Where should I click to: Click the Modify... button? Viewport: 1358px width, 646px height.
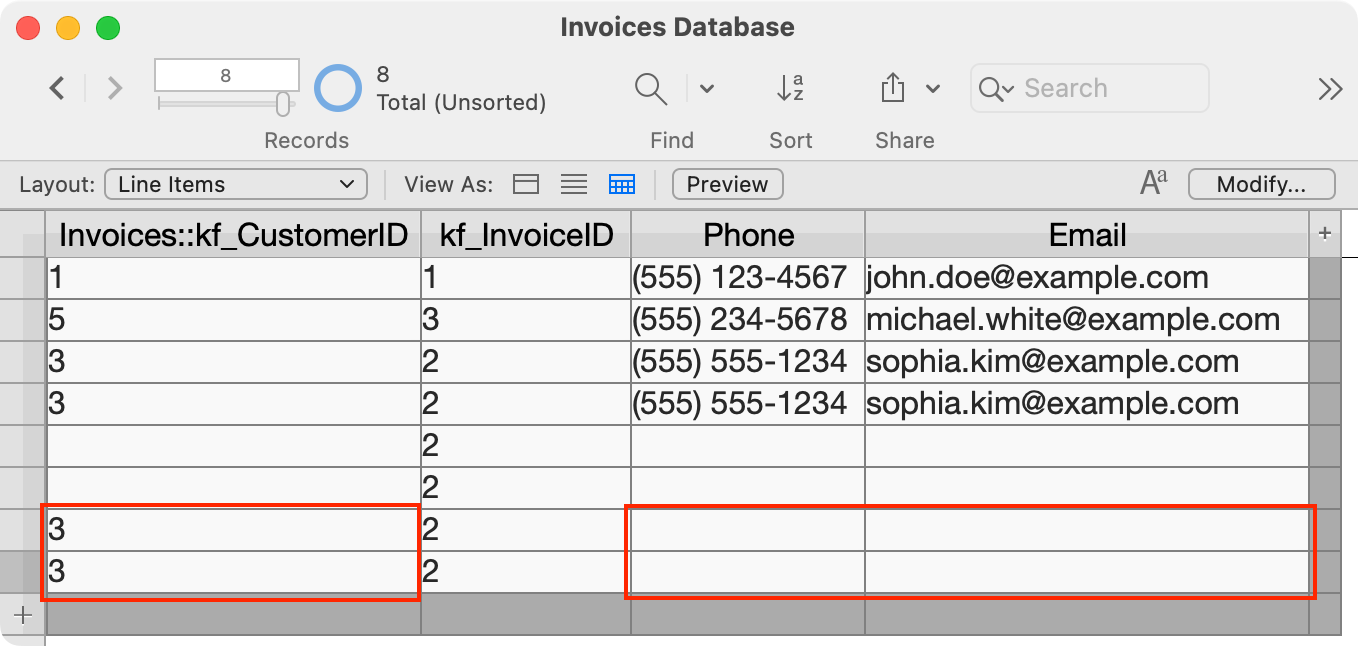pyautogui.click(x=1261, y=185)
